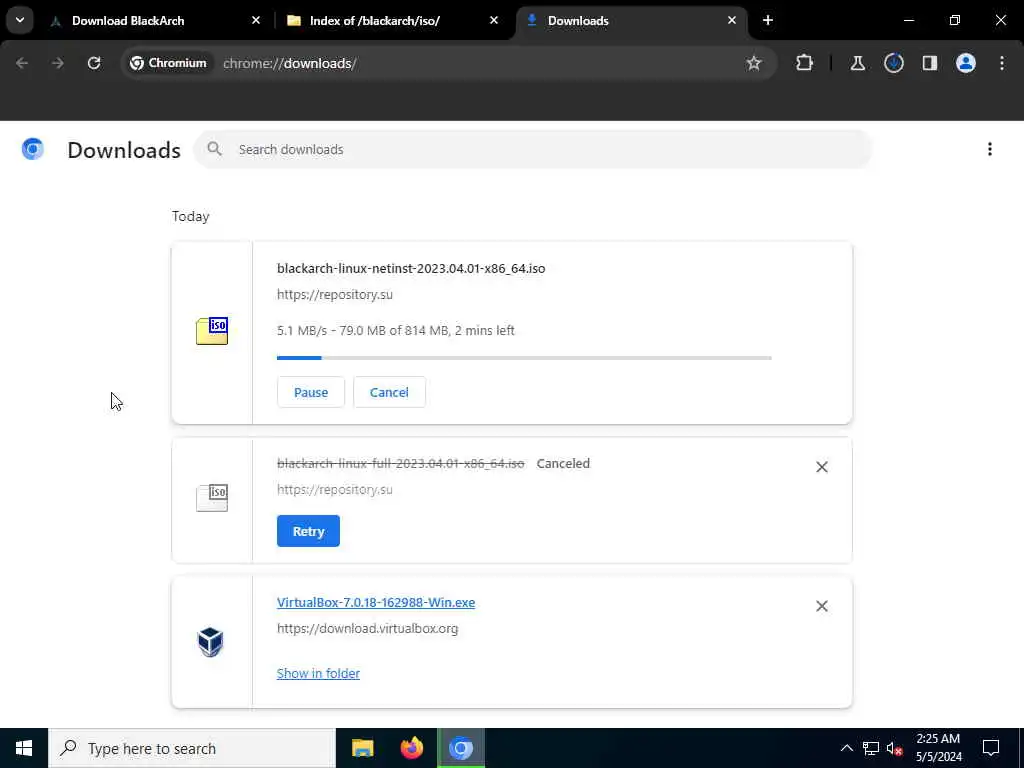Reload the downloads page

tap(94, 63)
